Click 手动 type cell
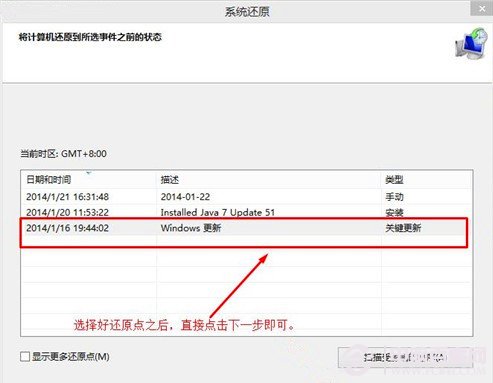 click(394, 197)
